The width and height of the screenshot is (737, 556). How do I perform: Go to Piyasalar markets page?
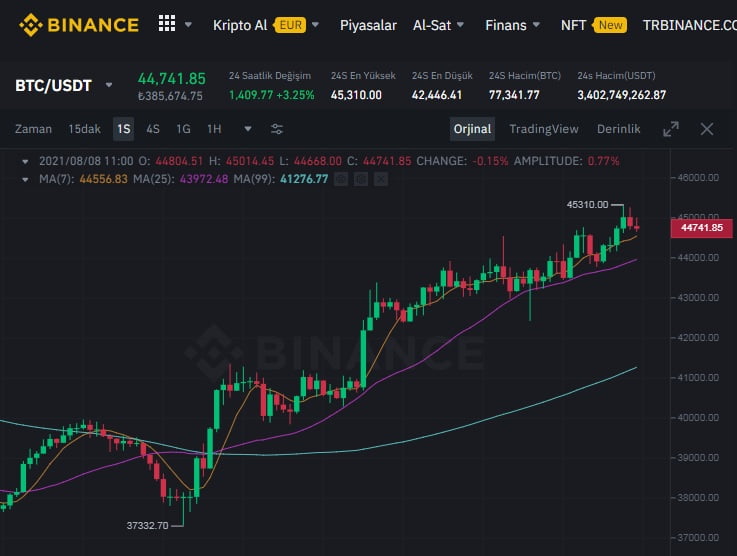click(x=368, y=25)
